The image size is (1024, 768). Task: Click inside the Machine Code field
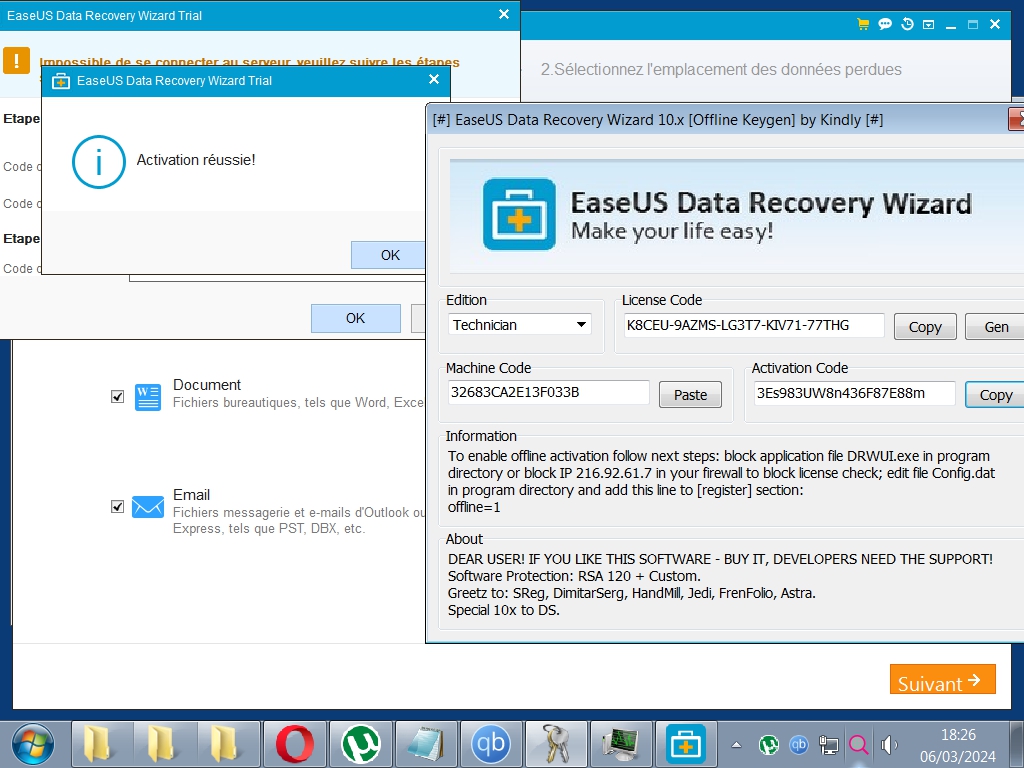(x=548, y=393)
